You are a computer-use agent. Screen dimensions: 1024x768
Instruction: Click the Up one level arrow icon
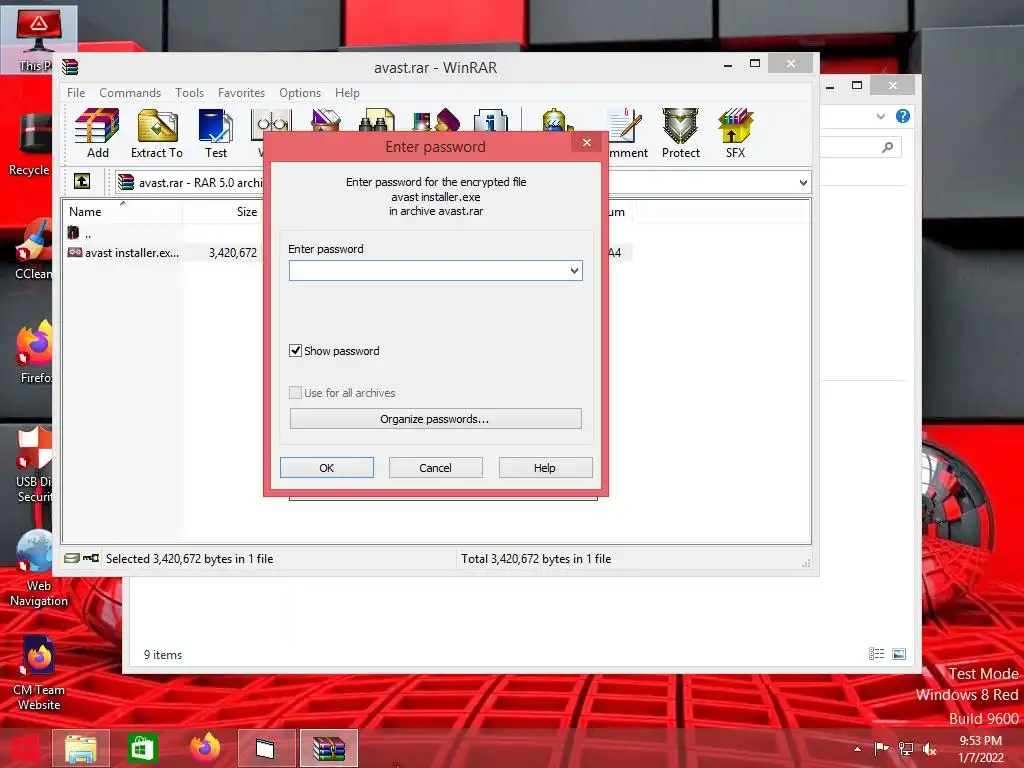[x=82, y=181]
